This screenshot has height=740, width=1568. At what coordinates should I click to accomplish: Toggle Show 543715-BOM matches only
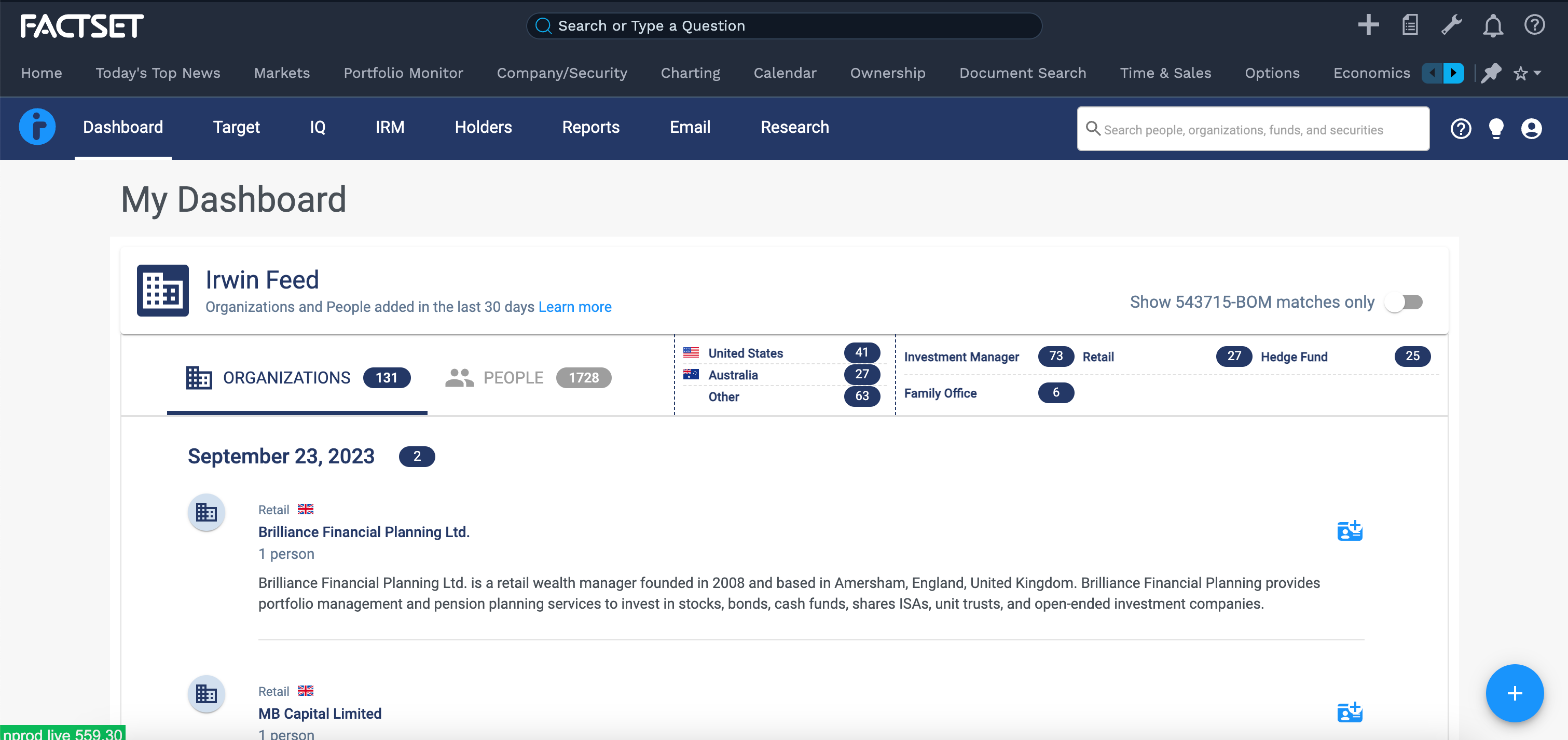point(1404,302)
